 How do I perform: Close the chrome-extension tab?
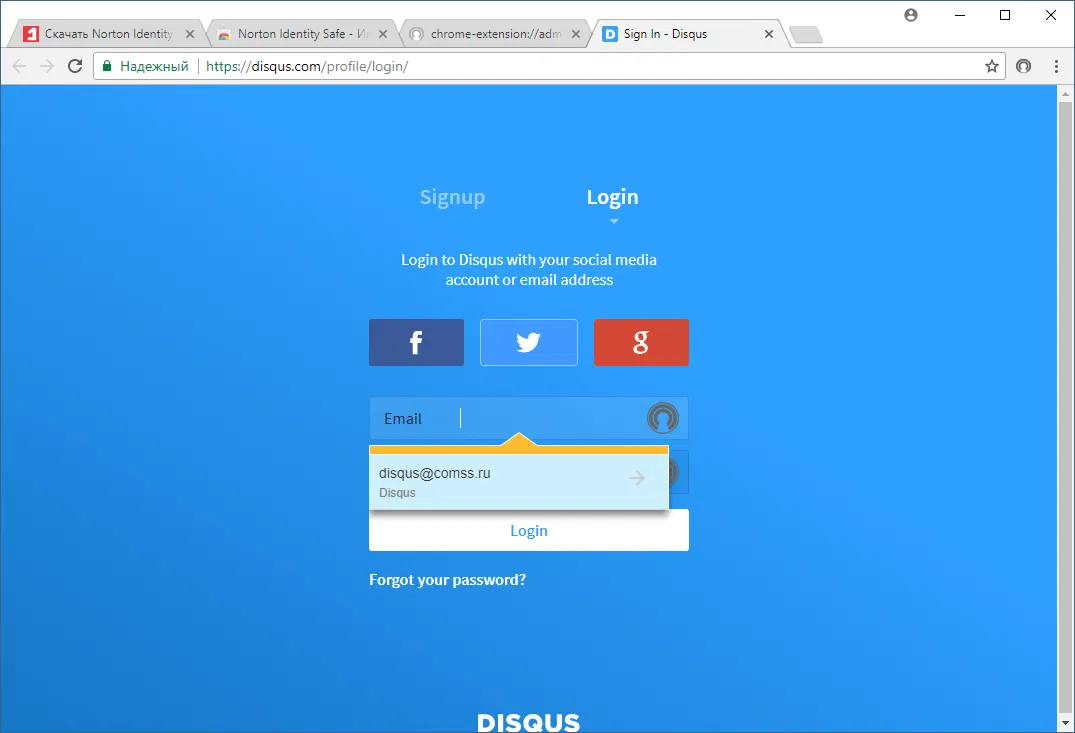coord(576,34)
